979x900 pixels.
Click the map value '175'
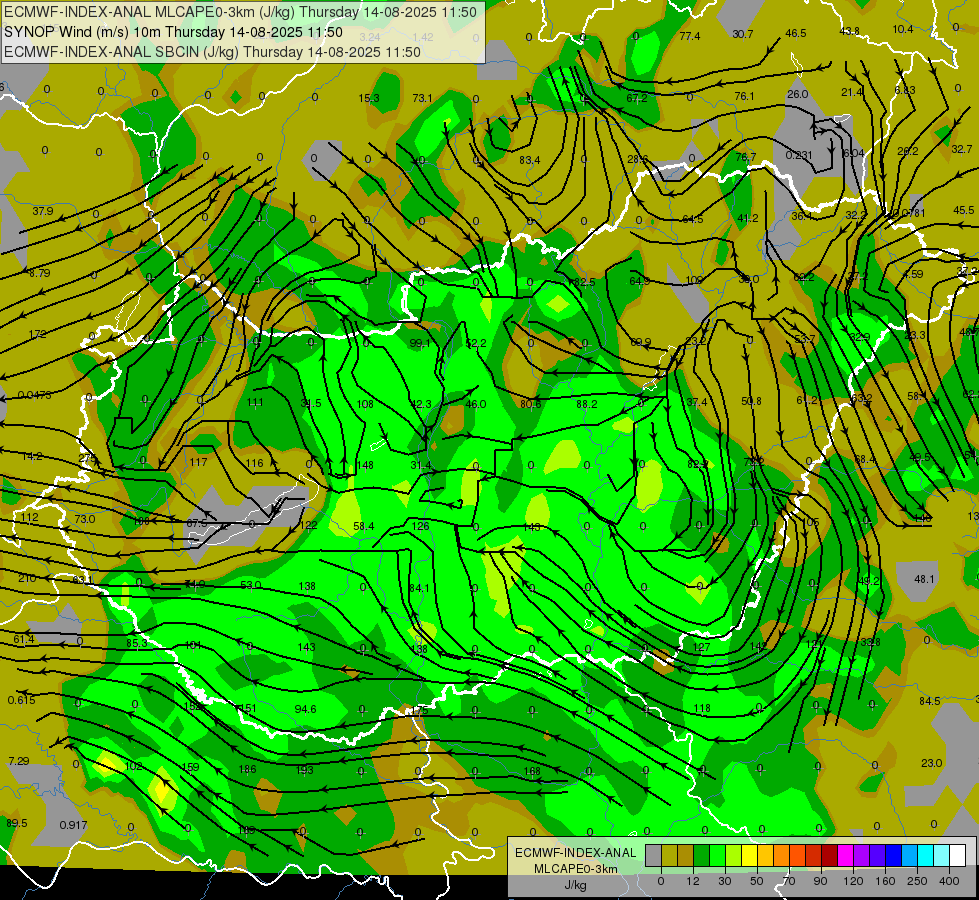[420, 711]
